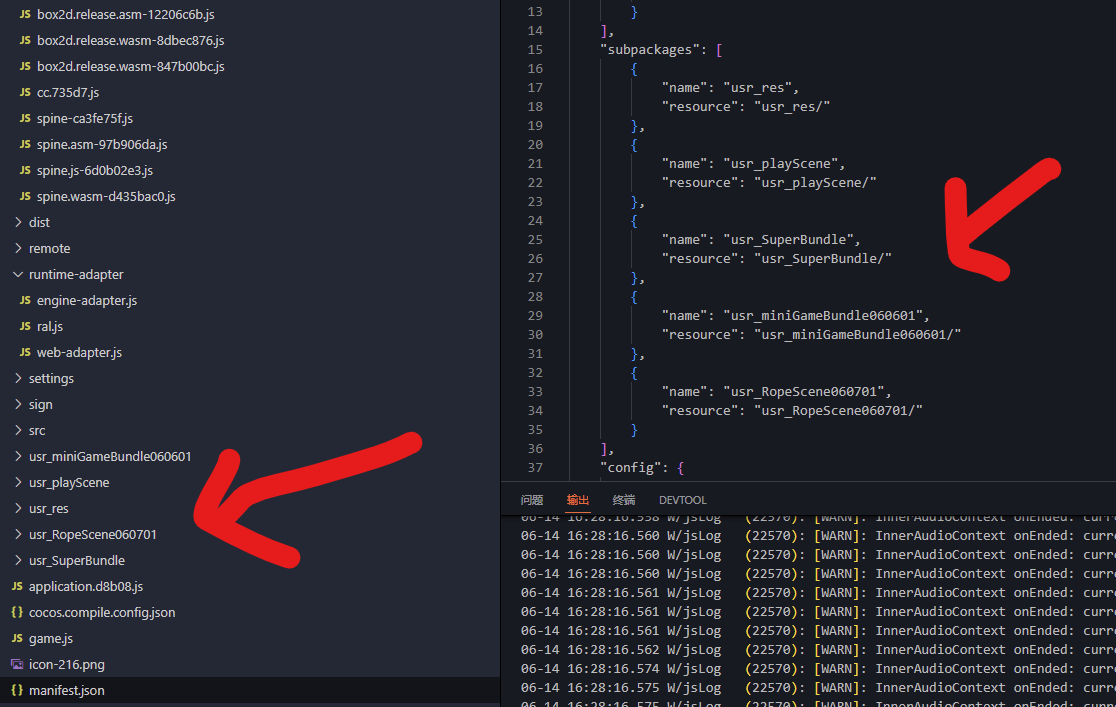Open spine-ca3fe75f.js file
The height and width of the screenshot is (707, 1116).
[x=85, y=118]
